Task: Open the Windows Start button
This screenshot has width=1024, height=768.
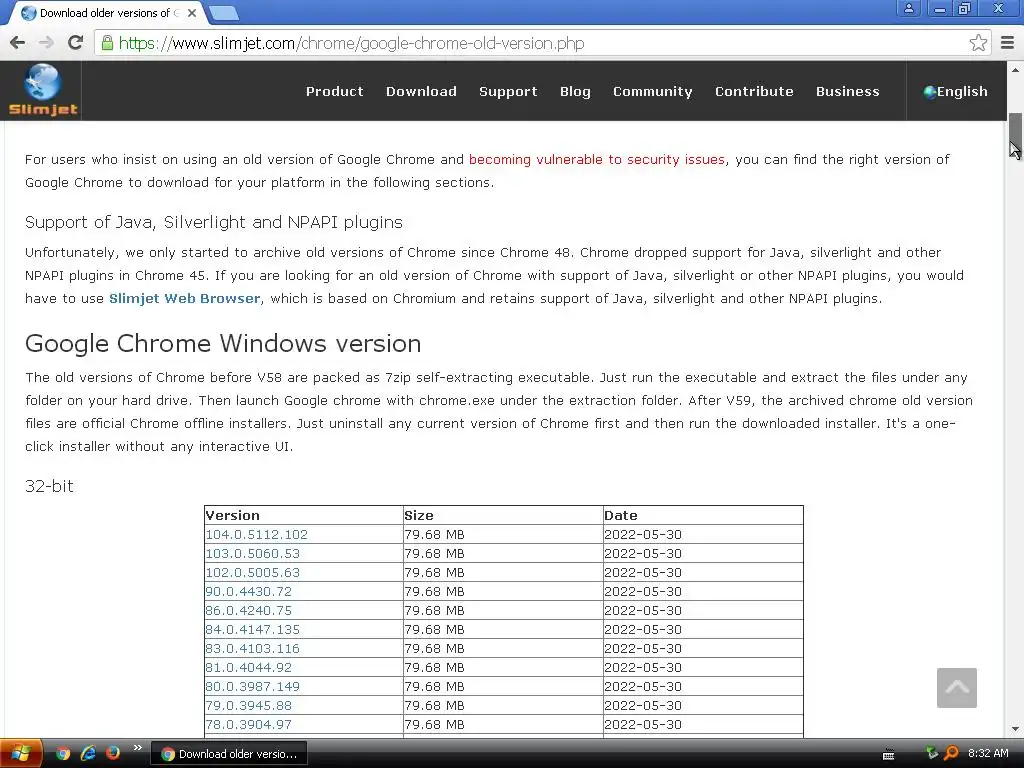Action: click(21, 754)
